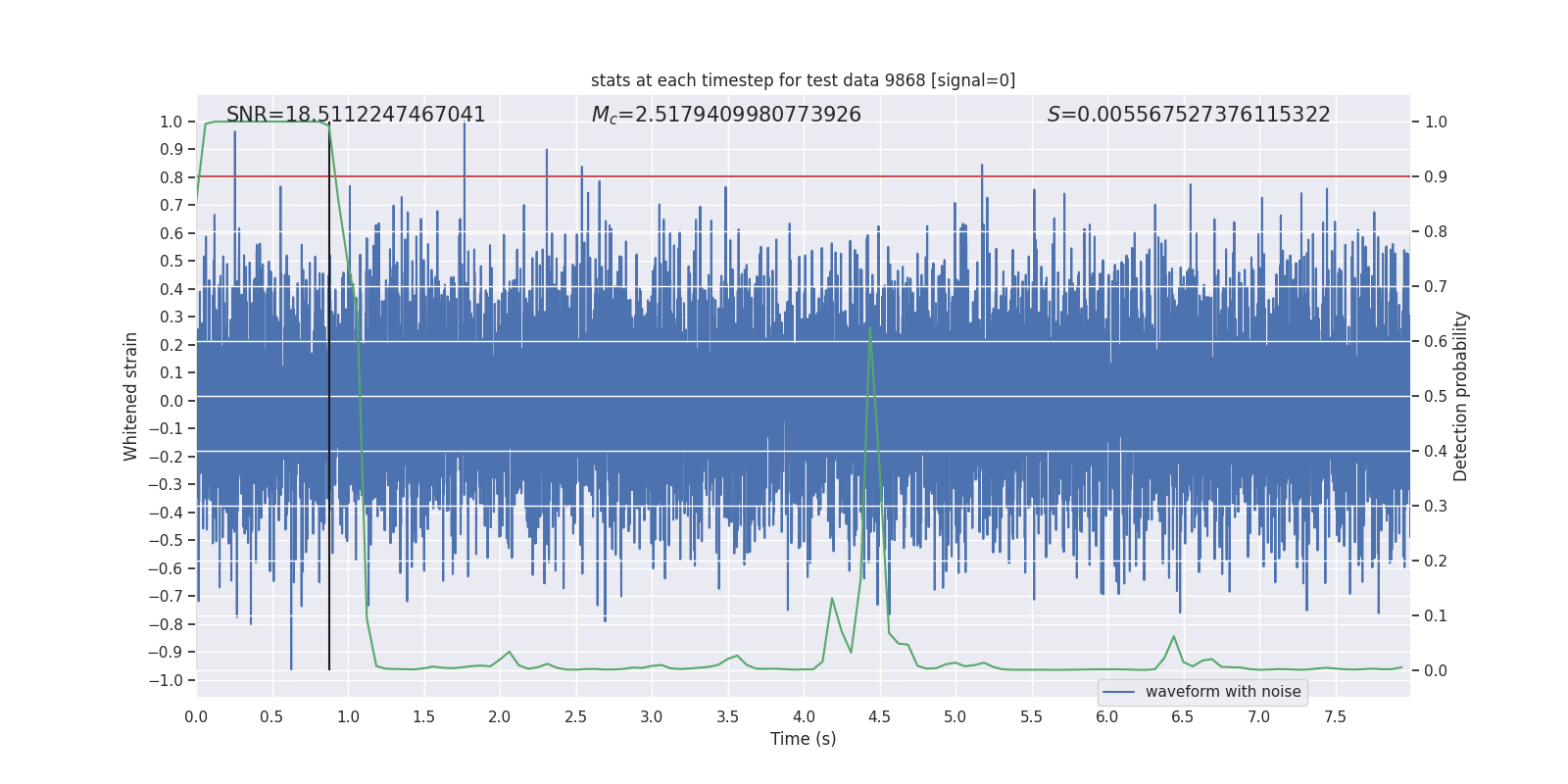Click Time axis tick 5.5
This screenshot has width=1568, height=784.
pyautogui.click(x=1031, y=717)
